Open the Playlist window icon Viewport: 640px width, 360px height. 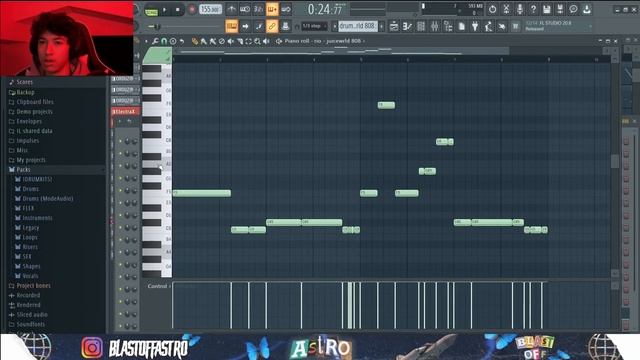coord(394,27)
